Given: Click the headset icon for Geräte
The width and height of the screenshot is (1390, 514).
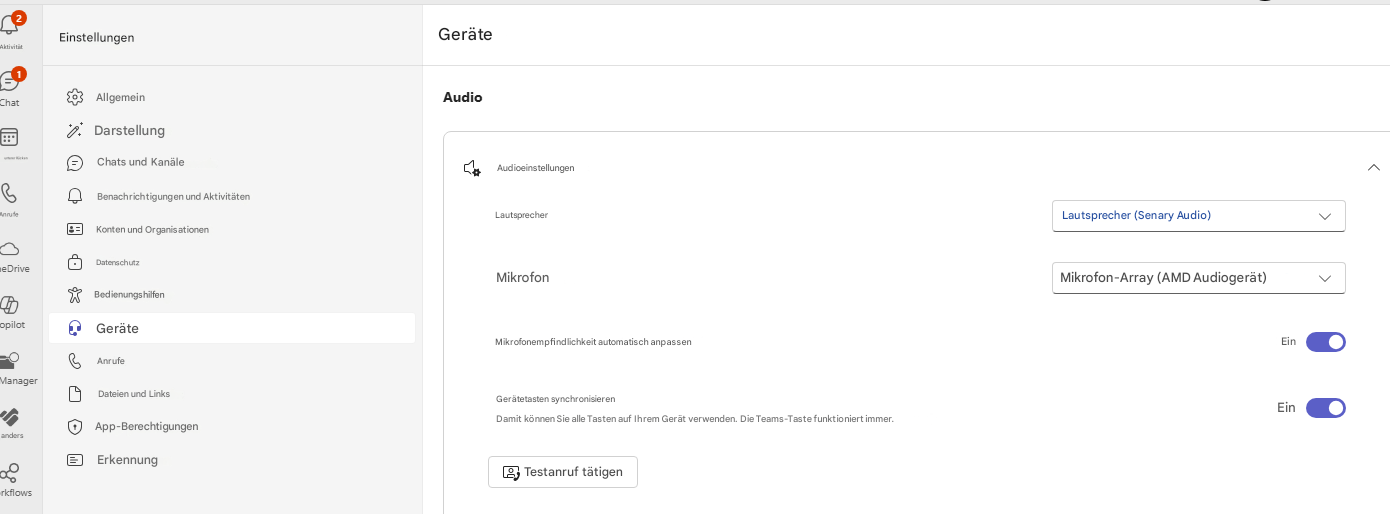Looking at the screenshot, I should coord(75,328).
